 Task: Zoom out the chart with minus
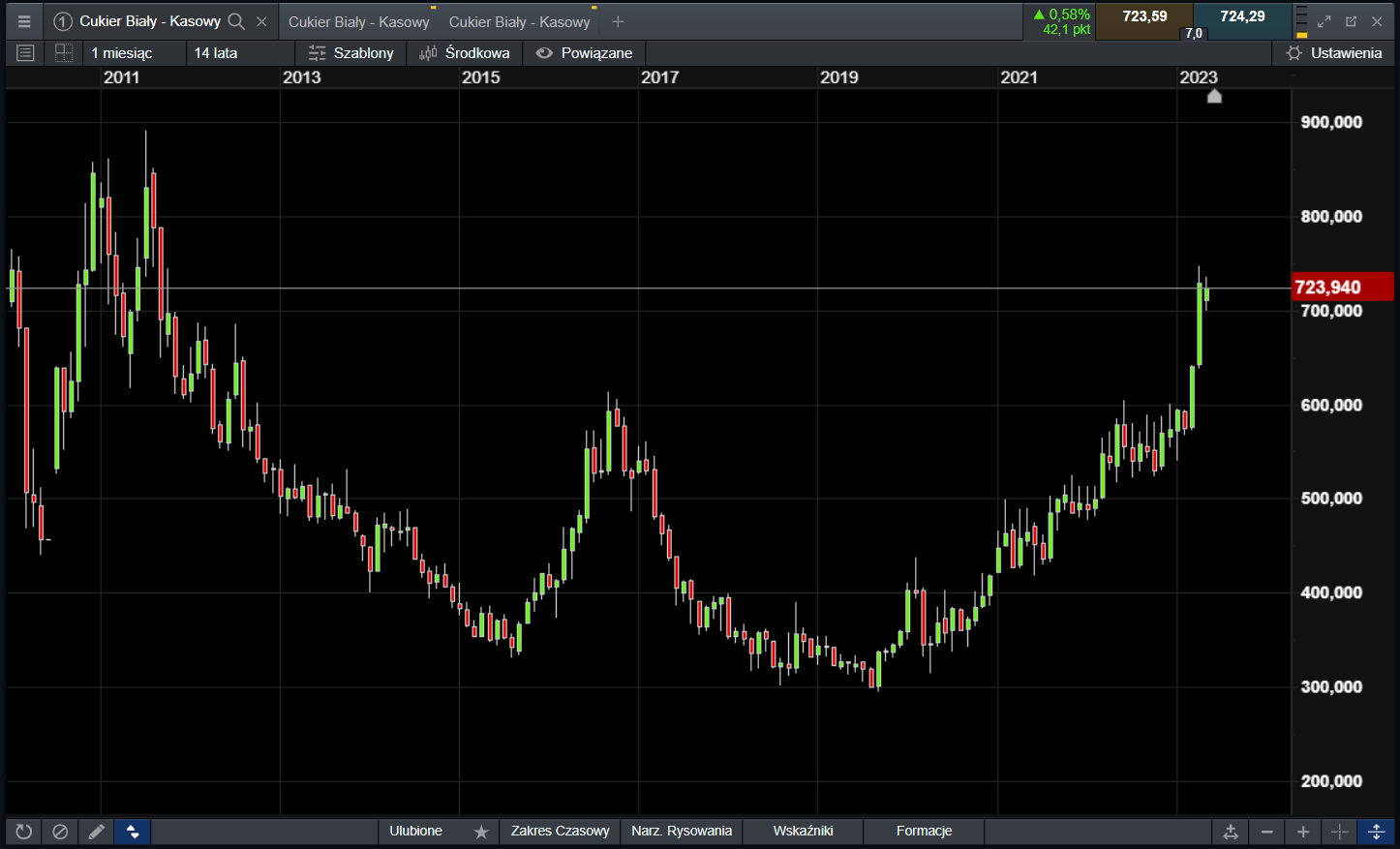tap(1266, 832)
